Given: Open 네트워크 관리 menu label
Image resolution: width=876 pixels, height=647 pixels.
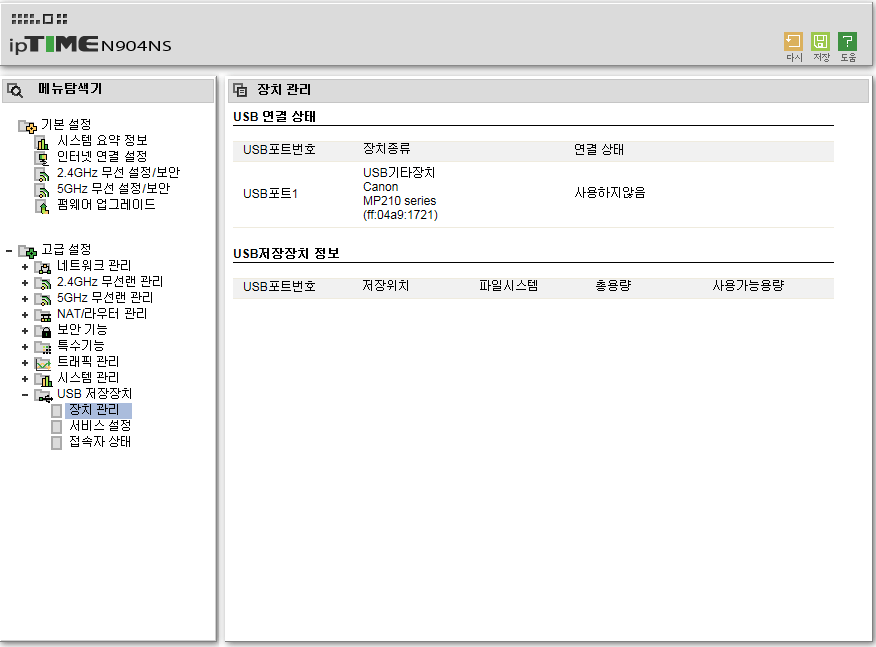Looking at the screenshot, I should coord(94,265).
